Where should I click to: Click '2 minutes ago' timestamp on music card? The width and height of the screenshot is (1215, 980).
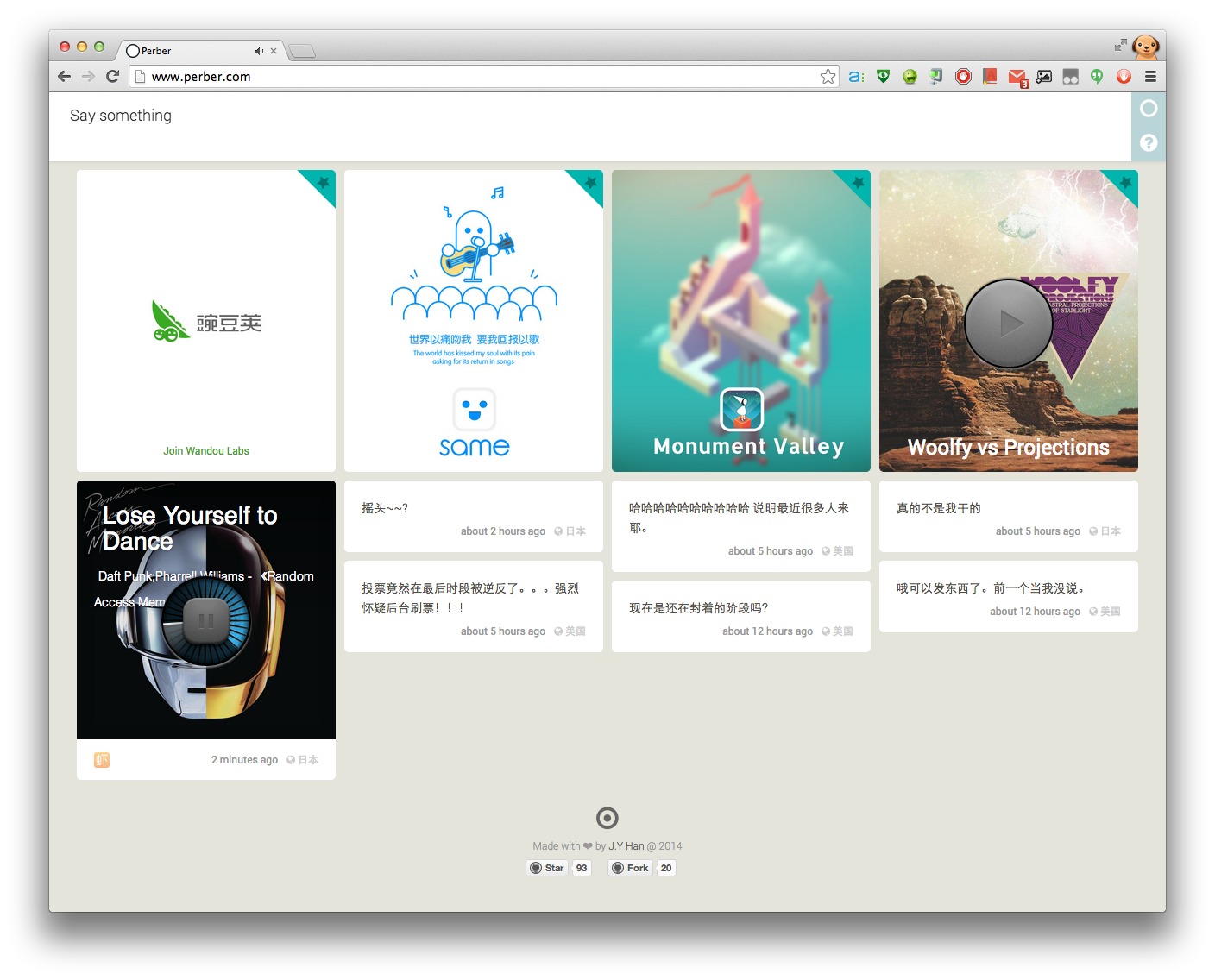pos(244,760)
